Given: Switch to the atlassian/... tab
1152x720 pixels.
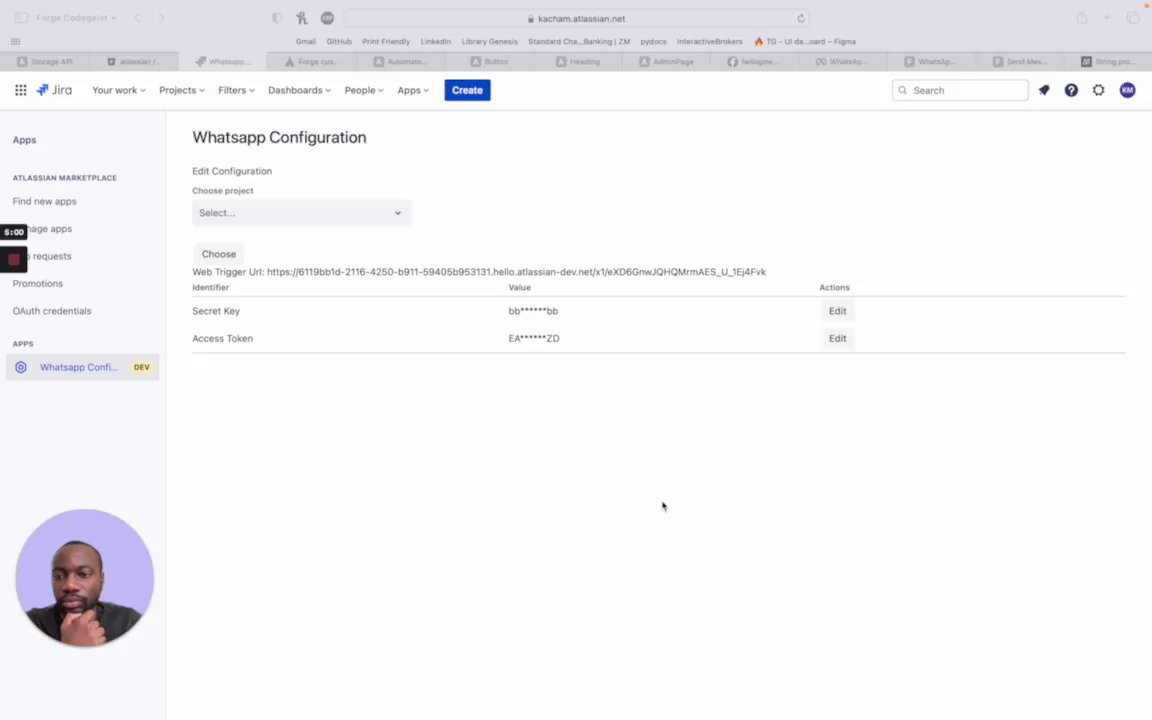Looking at the screenshot, I should (133, 62).
